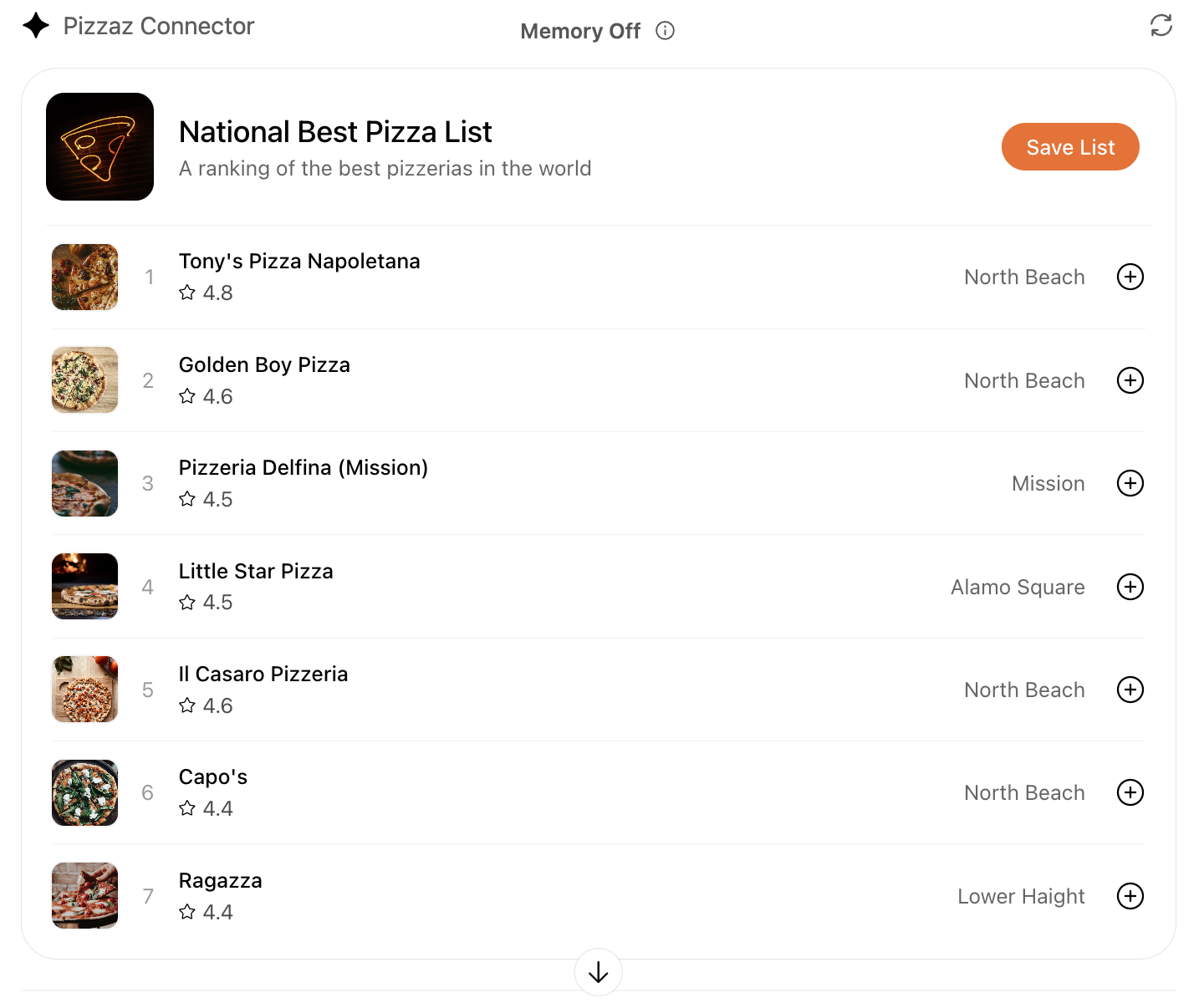
Task: Select the North Beach label for Il Casaro
Action: (x=1024, y=689)
